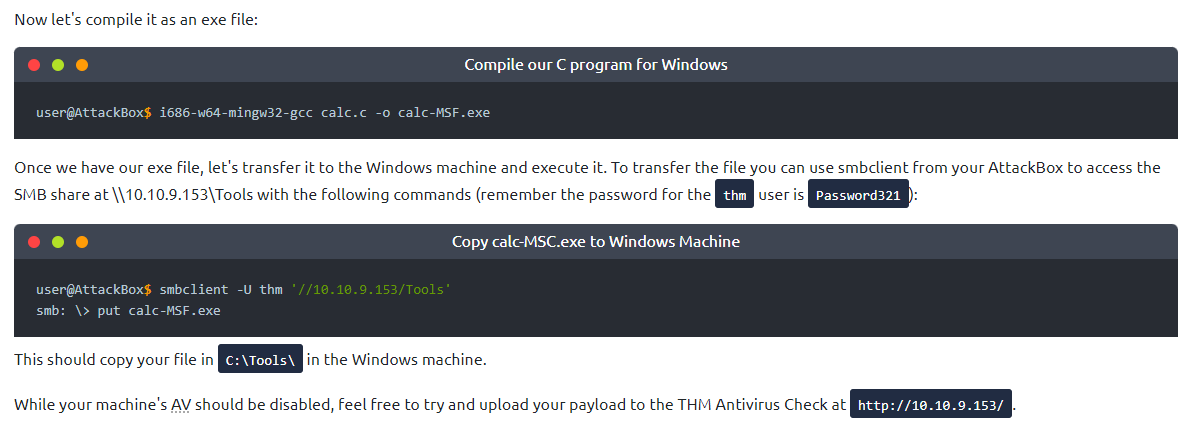
Task: Click the orange dot on the Compile terminal
Action: (x=82, y=65)
